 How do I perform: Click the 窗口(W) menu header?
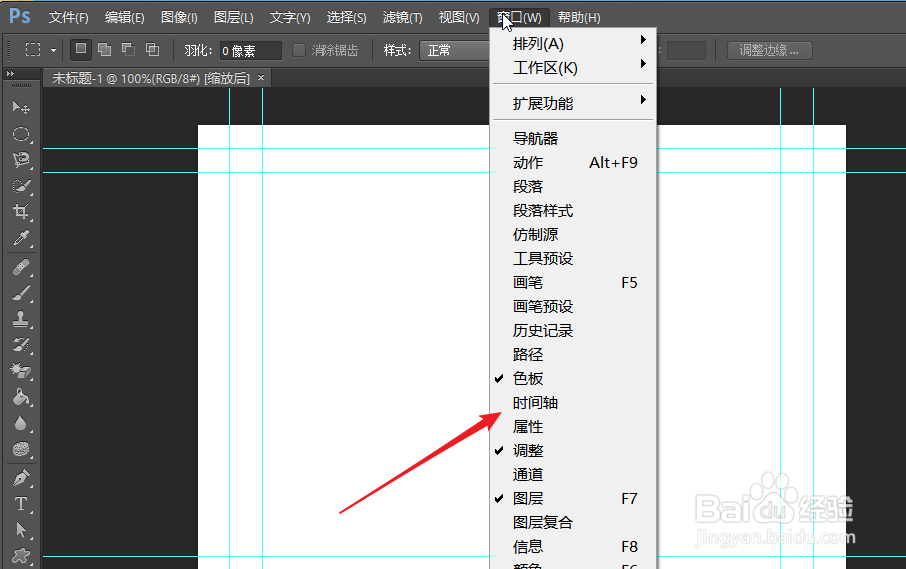coord(519,17)
